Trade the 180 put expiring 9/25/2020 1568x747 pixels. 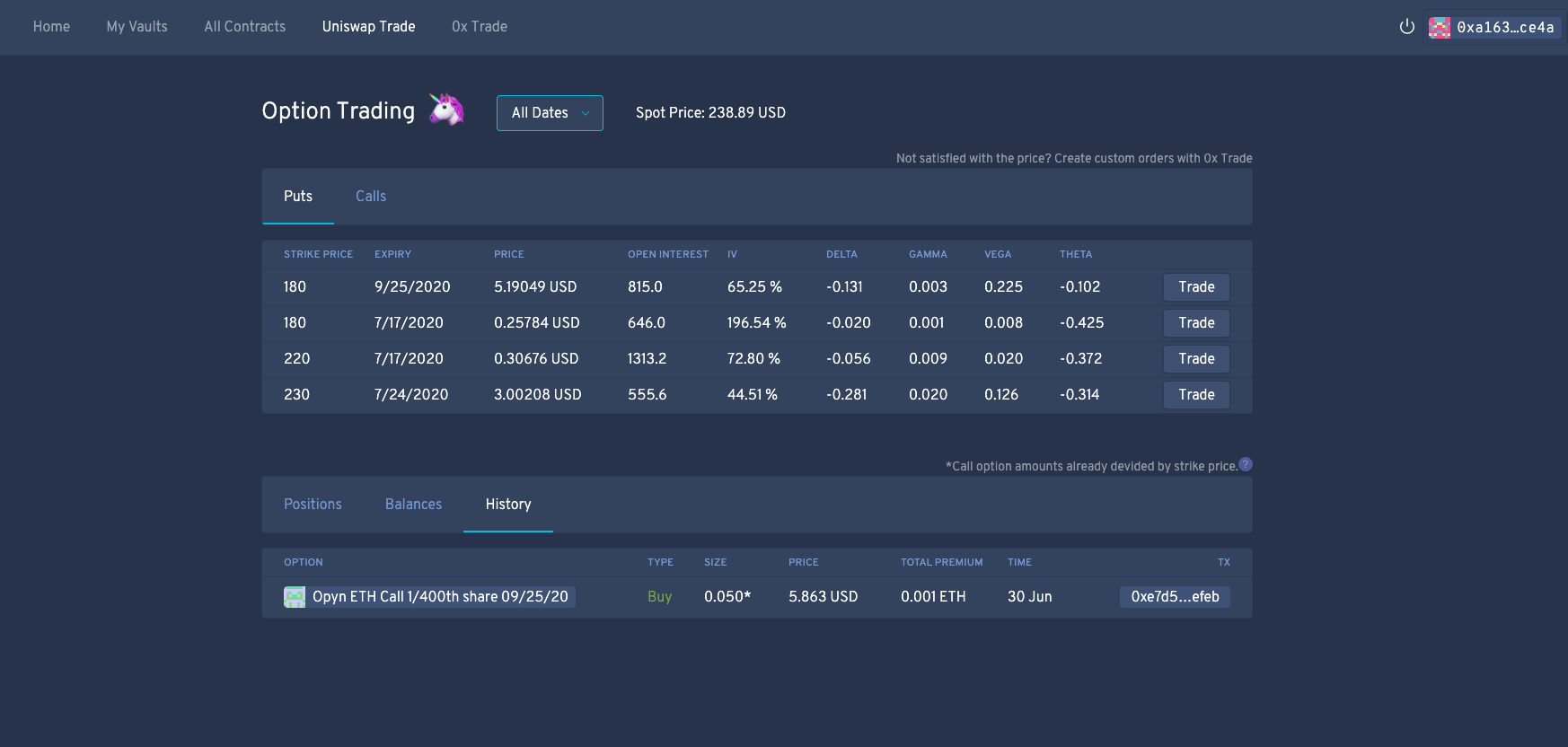tap(1196, 287)
